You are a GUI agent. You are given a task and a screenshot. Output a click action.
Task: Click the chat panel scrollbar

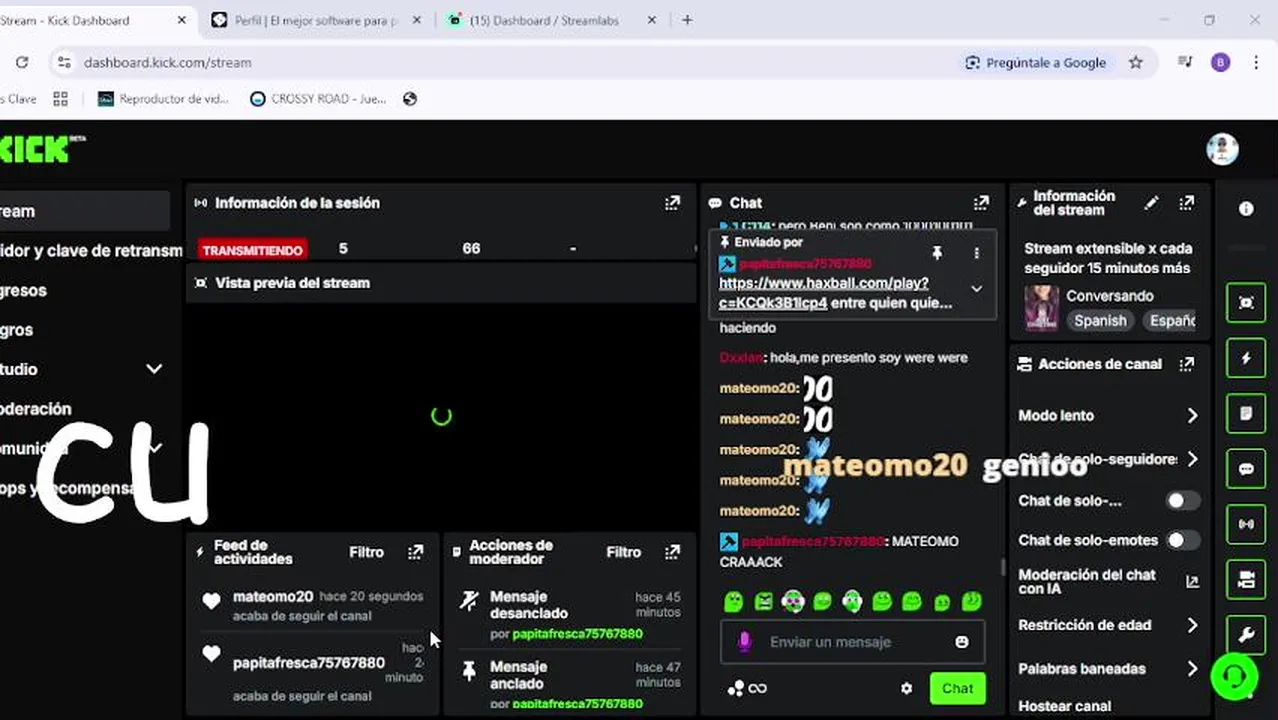(1003, 567)
